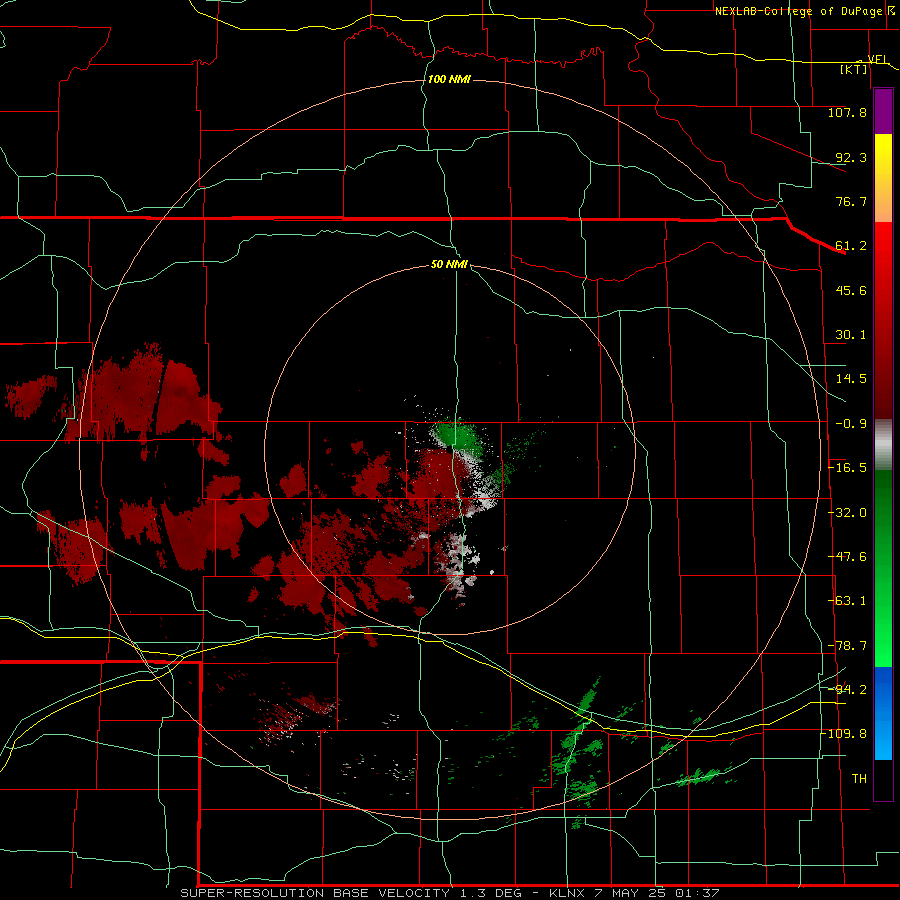Click the Super-Resolution Base Velocity caption
The height and width of the screenshot is (900, 900).
point(449,893)
